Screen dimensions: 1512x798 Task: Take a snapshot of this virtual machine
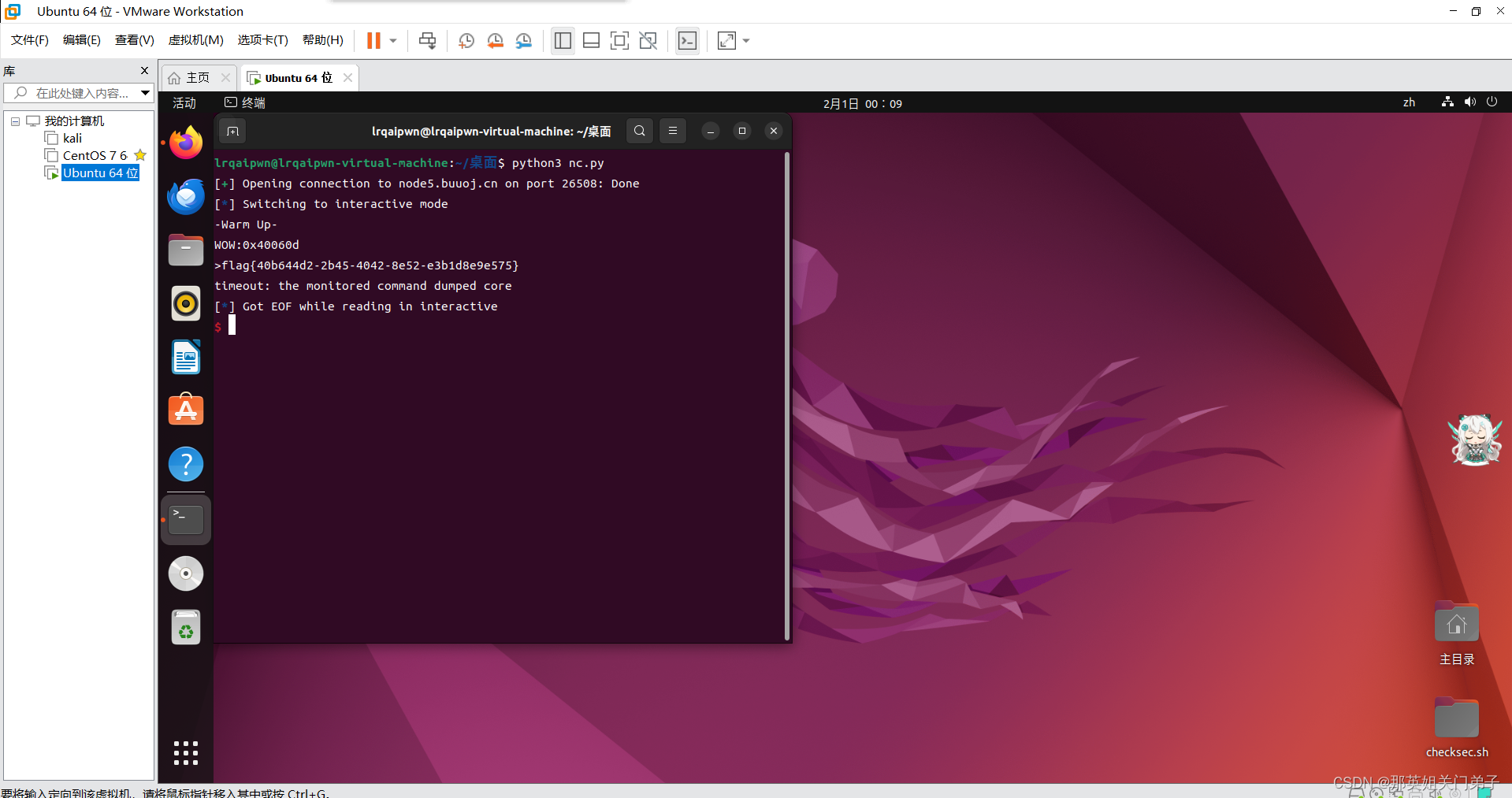466,40
